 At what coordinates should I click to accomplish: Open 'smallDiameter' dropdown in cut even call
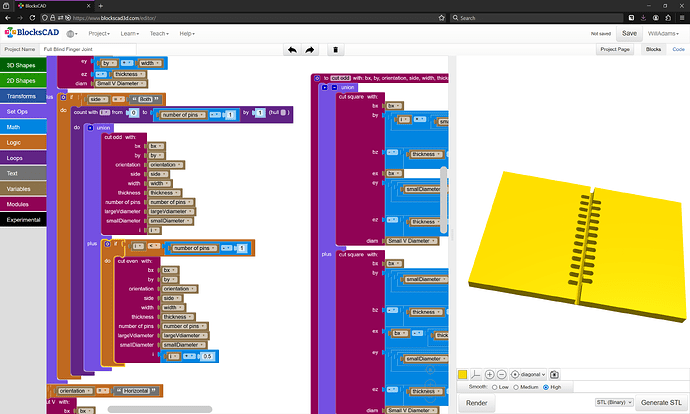click(x=184, y=345)
